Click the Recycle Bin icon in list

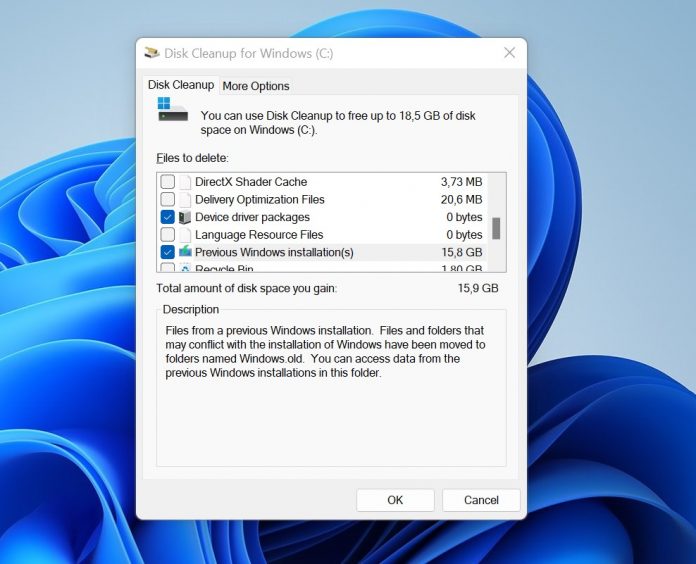(185, 269)
